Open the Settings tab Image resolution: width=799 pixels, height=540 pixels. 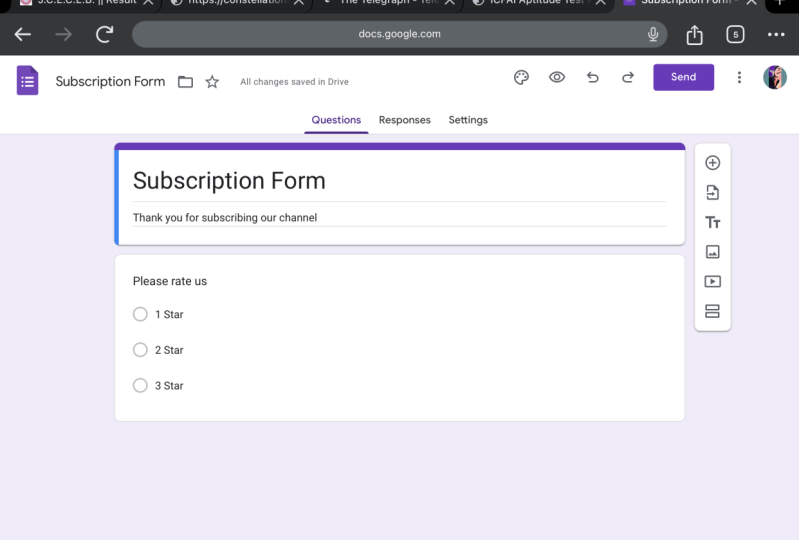pyautogui.click(x=468, y=120)
